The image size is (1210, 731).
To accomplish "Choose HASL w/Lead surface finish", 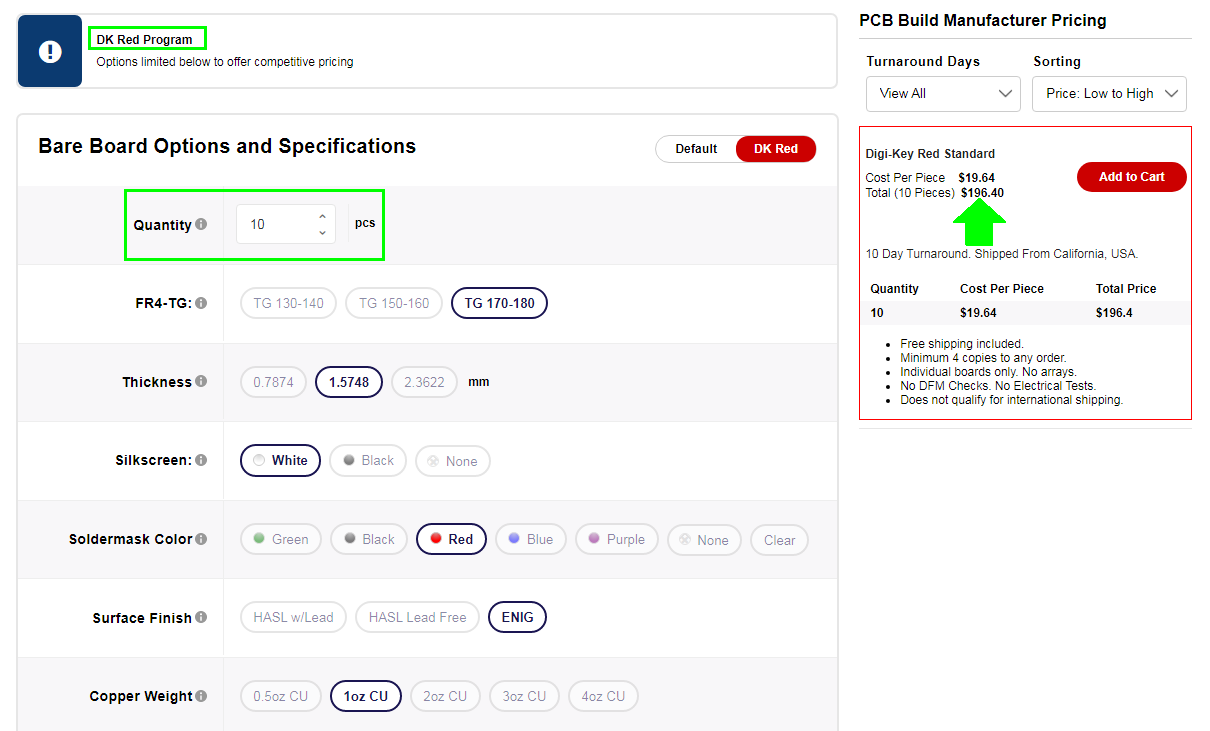I will (x=293, y=617).
